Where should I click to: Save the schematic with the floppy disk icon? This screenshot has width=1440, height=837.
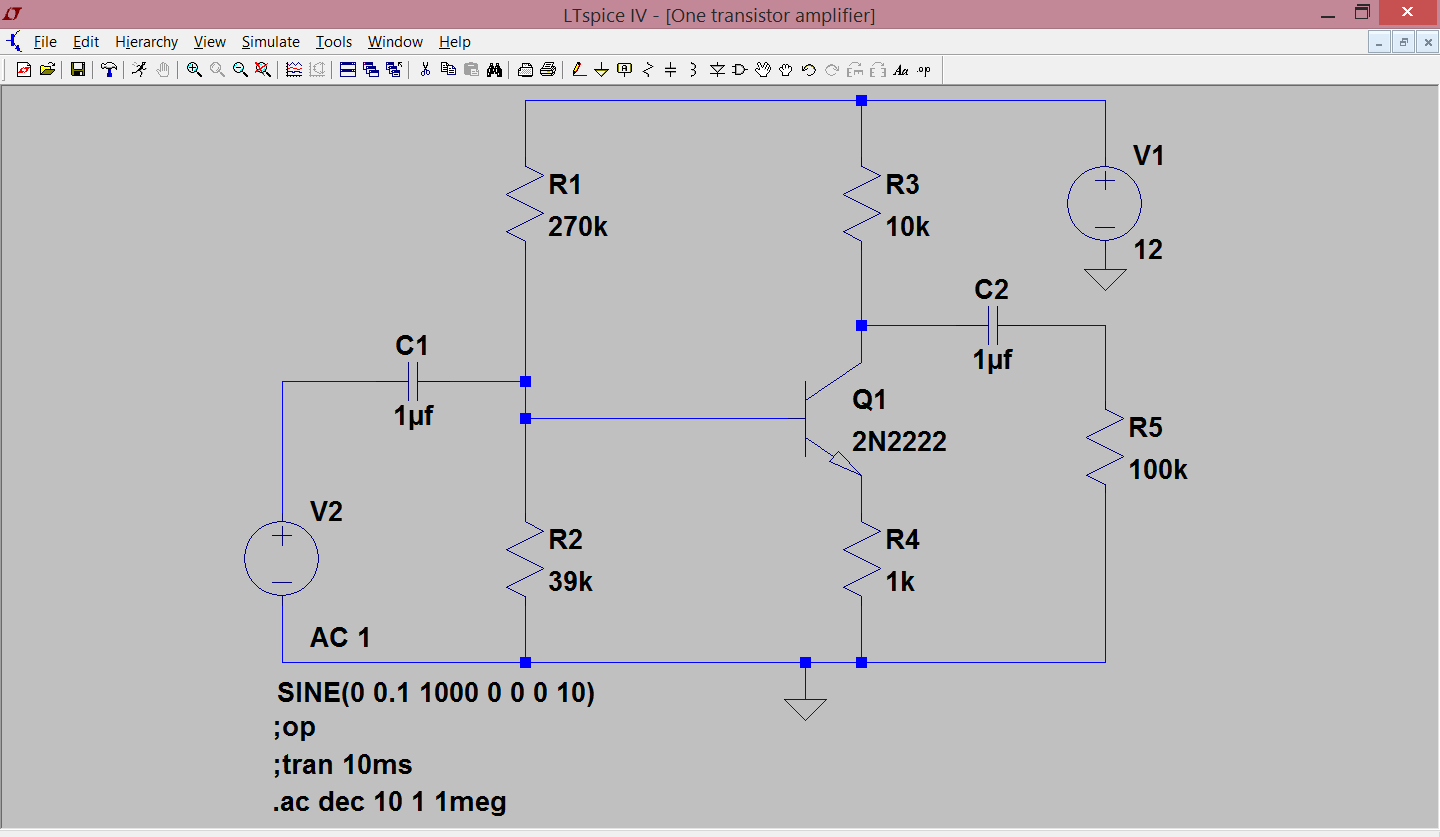pos(77,70)
